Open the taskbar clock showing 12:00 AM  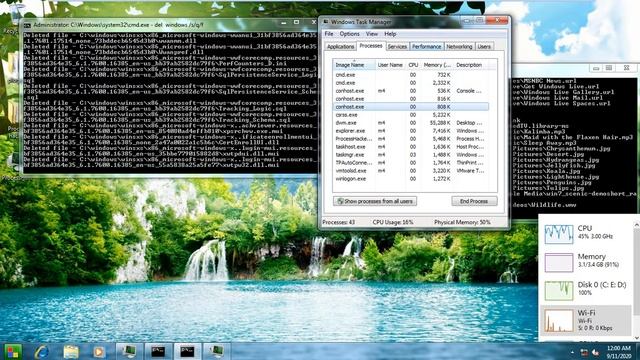click(619, 352)
